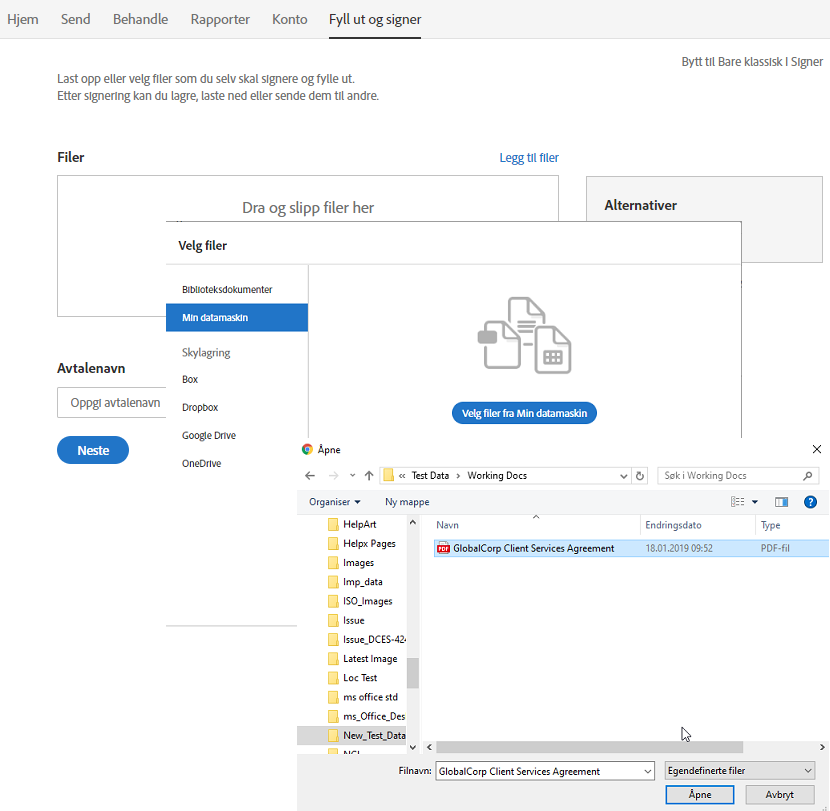Click the folder tree vertical scrollbar thumb
This screenshot has height=811, width=830.
tap(413, 673)
